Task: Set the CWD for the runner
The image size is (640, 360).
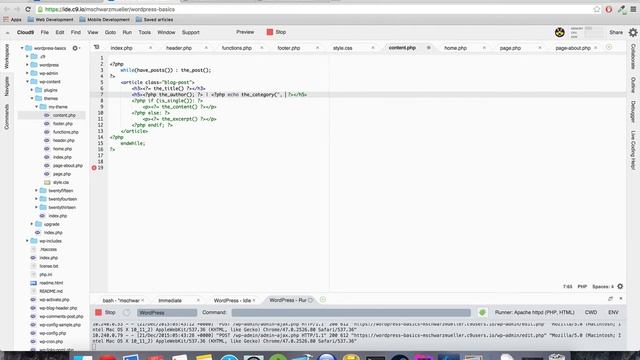Action: 591,313
